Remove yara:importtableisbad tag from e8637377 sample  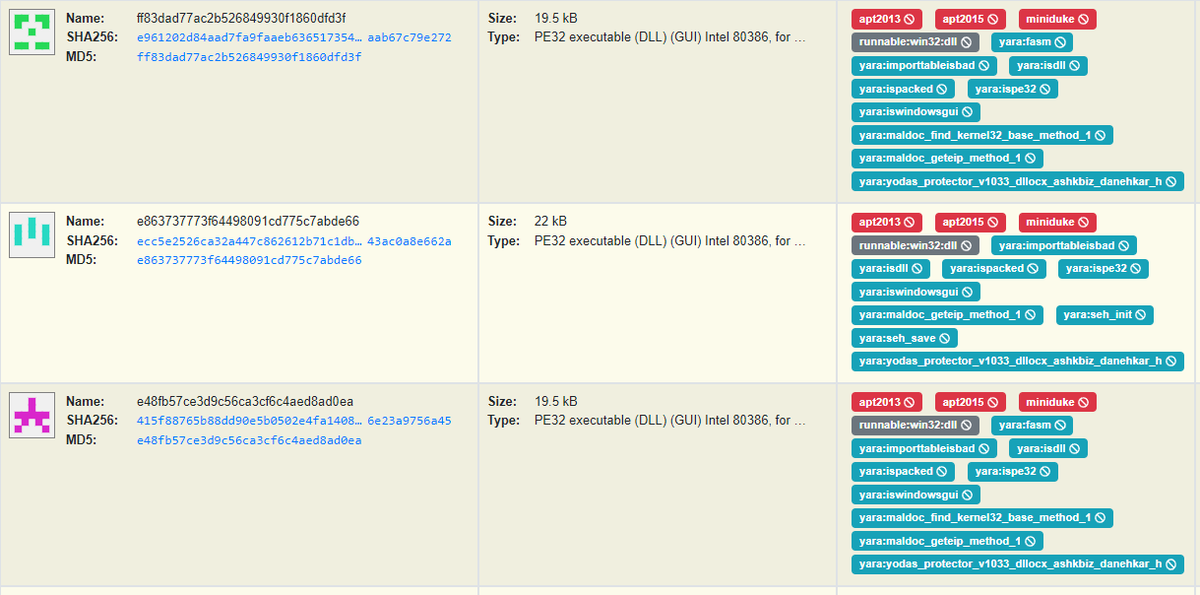click(1123, 245)
